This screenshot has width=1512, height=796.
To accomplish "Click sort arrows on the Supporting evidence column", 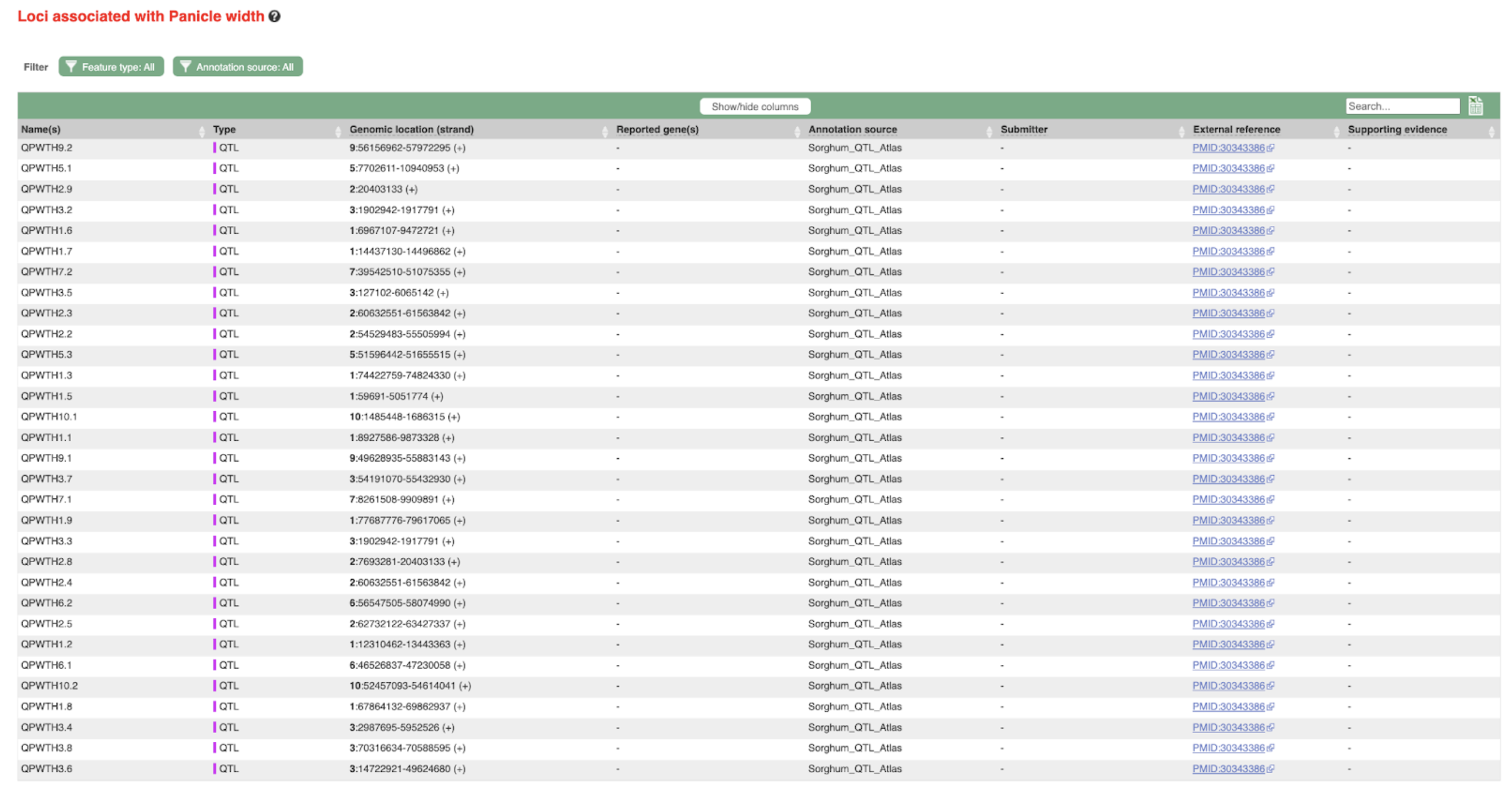I will pos(1491,130).
